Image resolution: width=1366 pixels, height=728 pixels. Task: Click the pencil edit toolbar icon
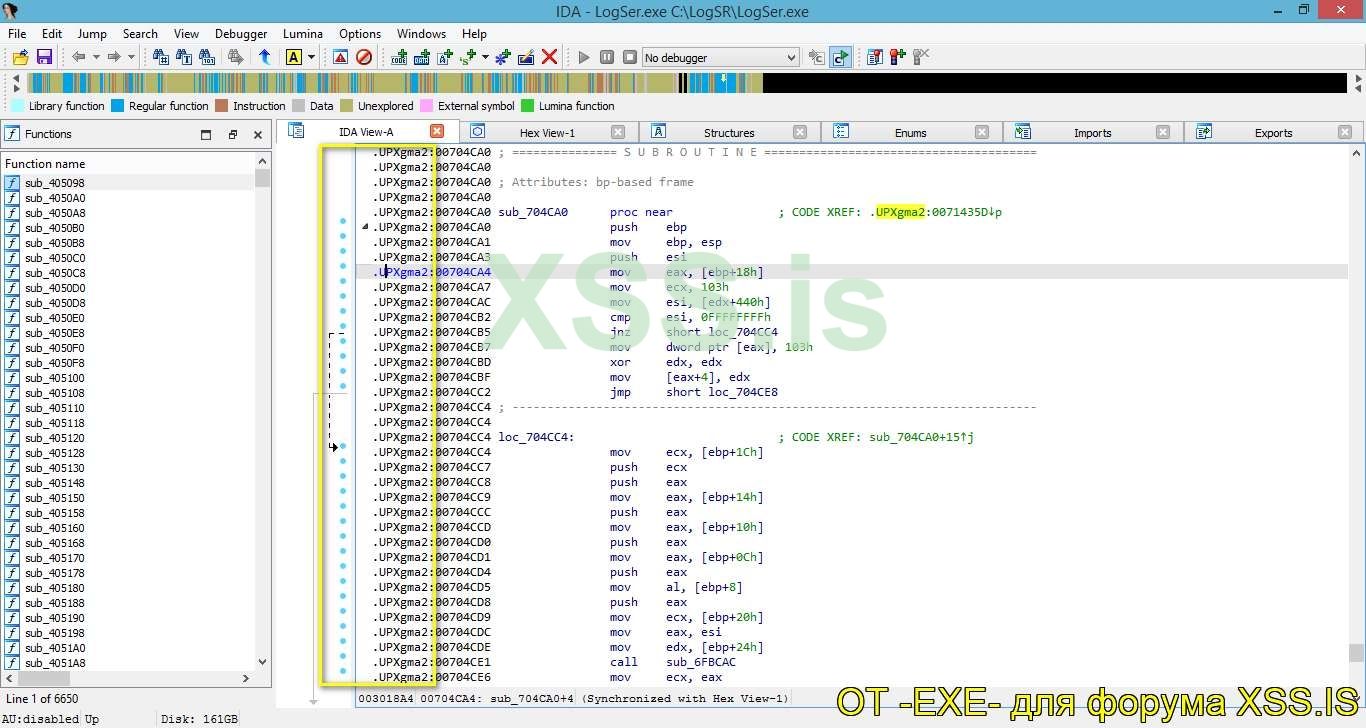[526, 57]
